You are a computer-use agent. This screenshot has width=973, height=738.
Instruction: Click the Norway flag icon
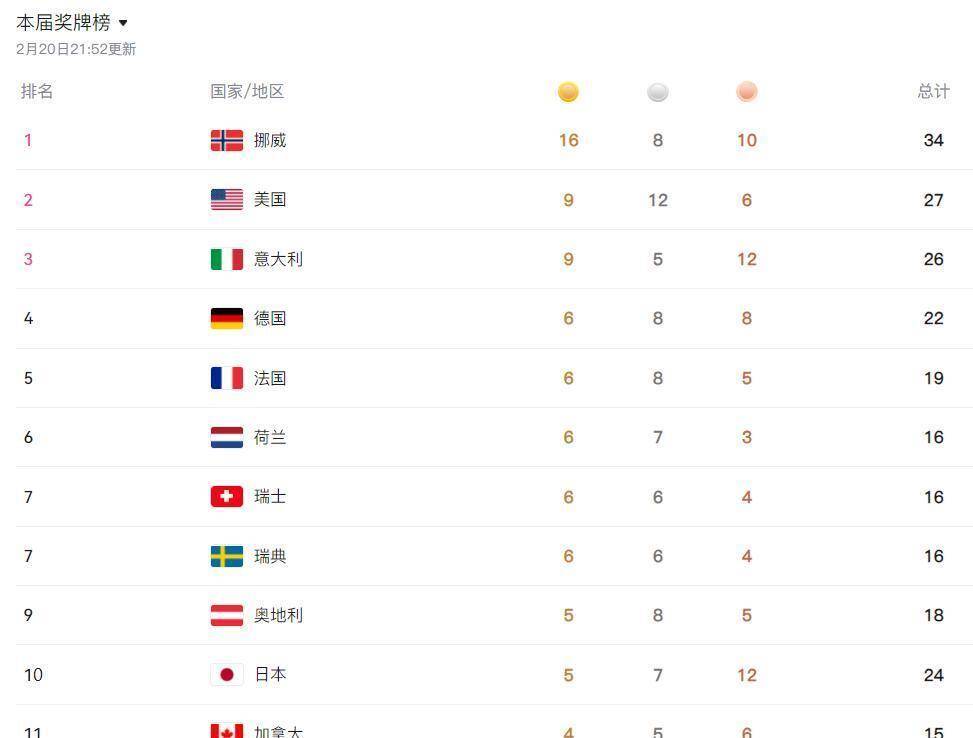[x=227, y=140]
